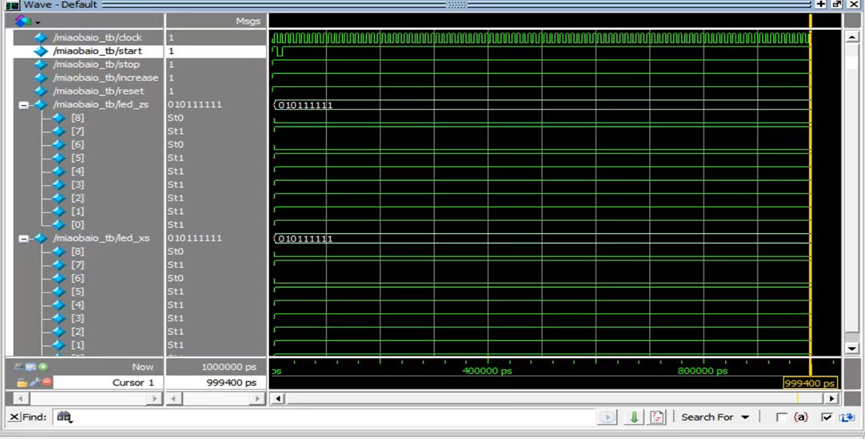Viewport: 865px width, 439px height.
Task: Click the lock cursor icon beside Cursor 1
Action: coord(21,383)
